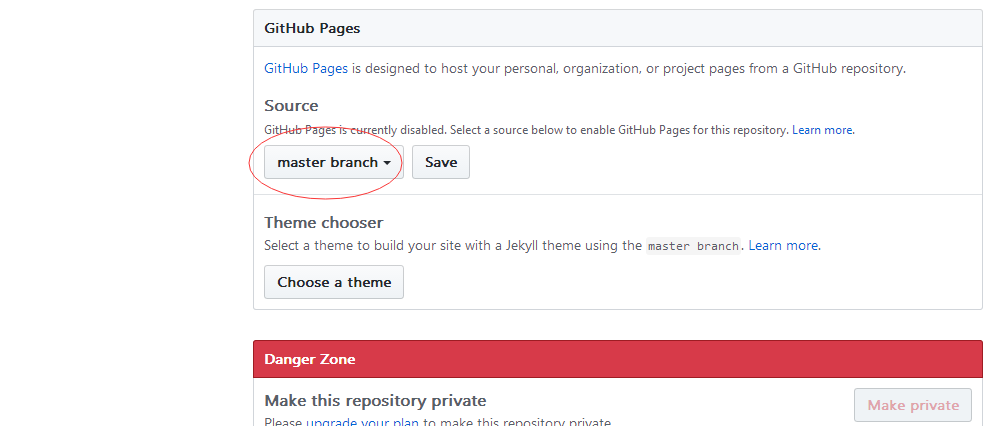Select the GitHub Pages panel header
The image size is (995, 426).
[x=617, y=29]
